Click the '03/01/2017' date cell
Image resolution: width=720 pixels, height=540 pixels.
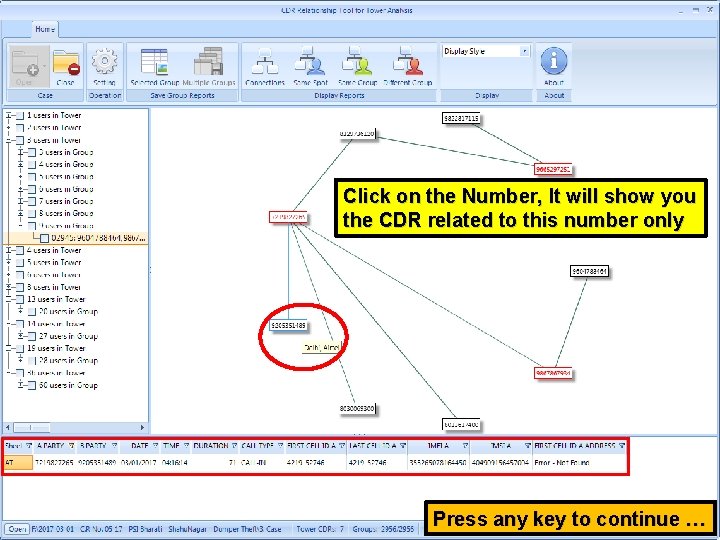pos(139,463)
